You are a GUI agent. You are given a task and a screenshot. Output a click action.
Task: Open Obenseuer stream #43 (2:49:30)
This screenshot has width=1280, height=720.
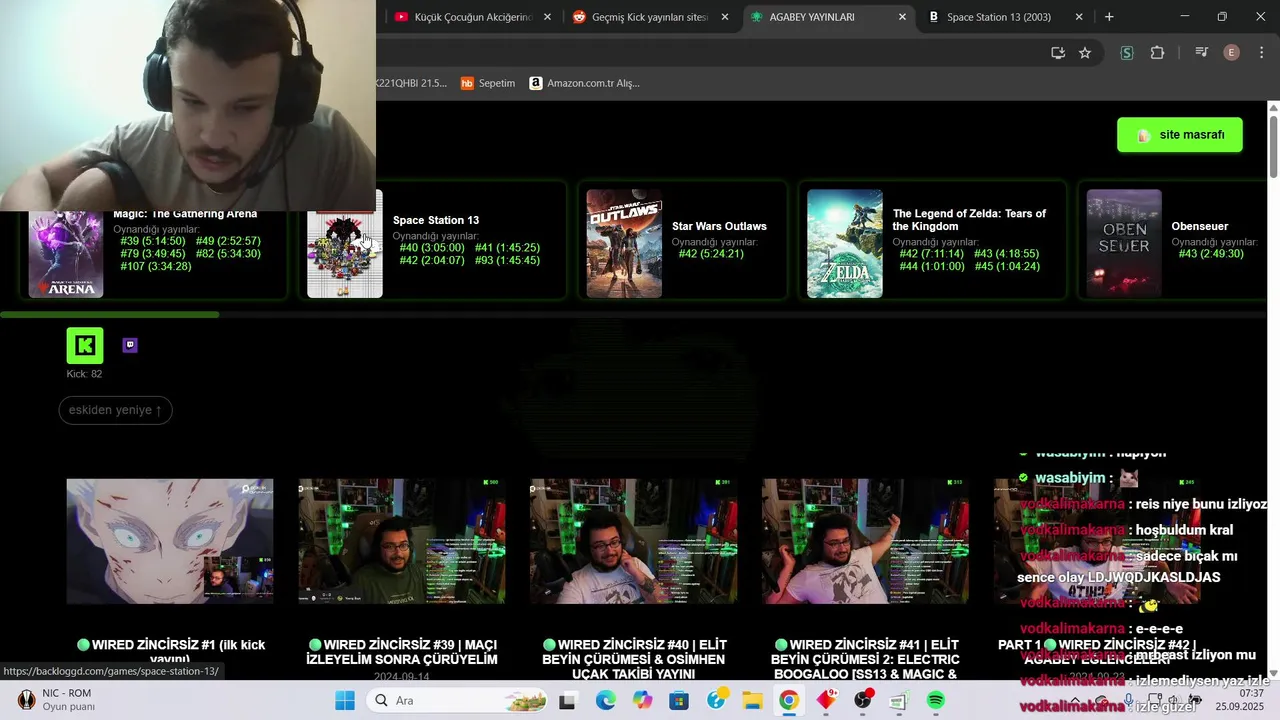[1211, 254]
